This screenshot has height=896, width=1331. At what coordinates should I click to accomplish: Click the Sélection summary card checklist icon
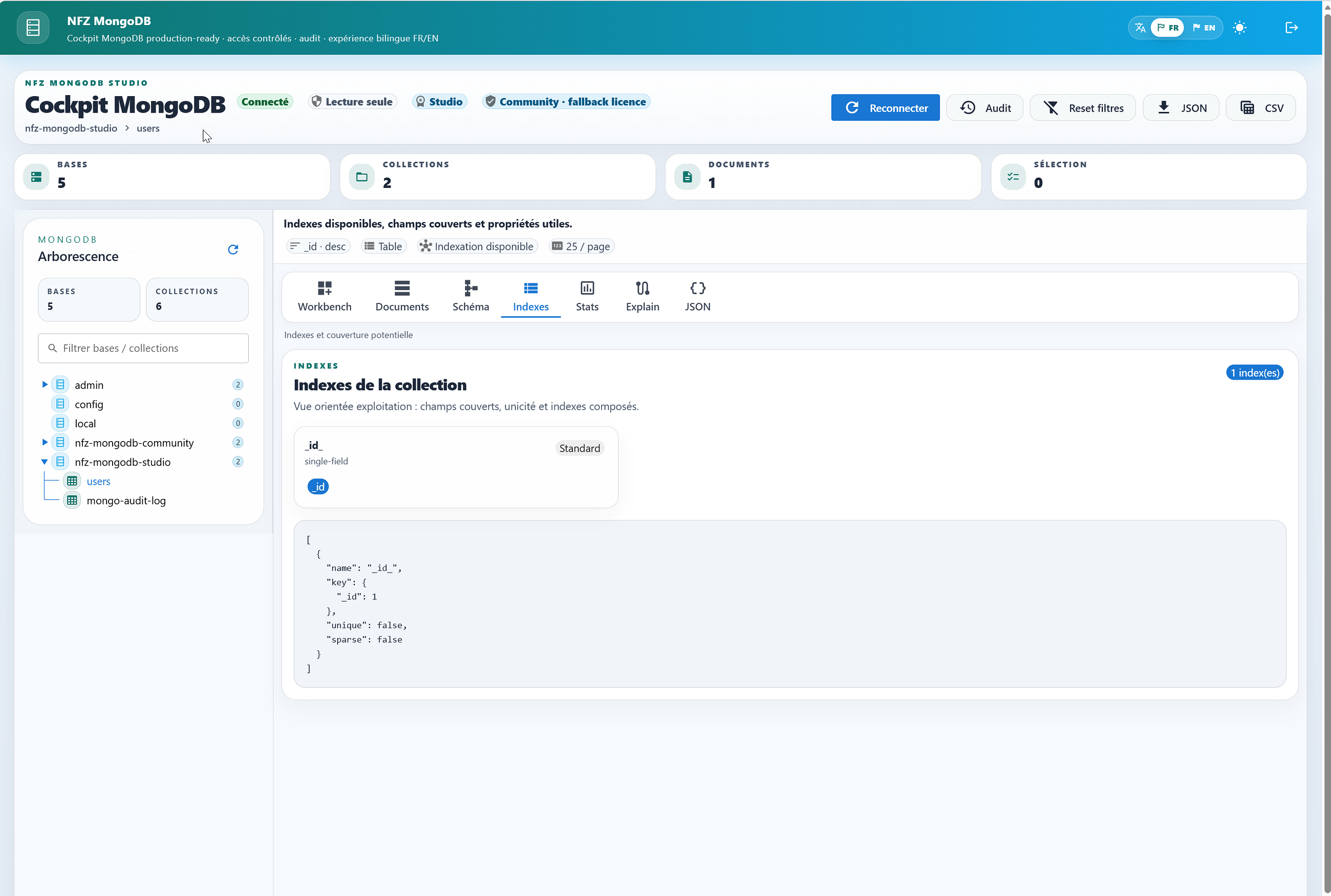pos(1013,177)
